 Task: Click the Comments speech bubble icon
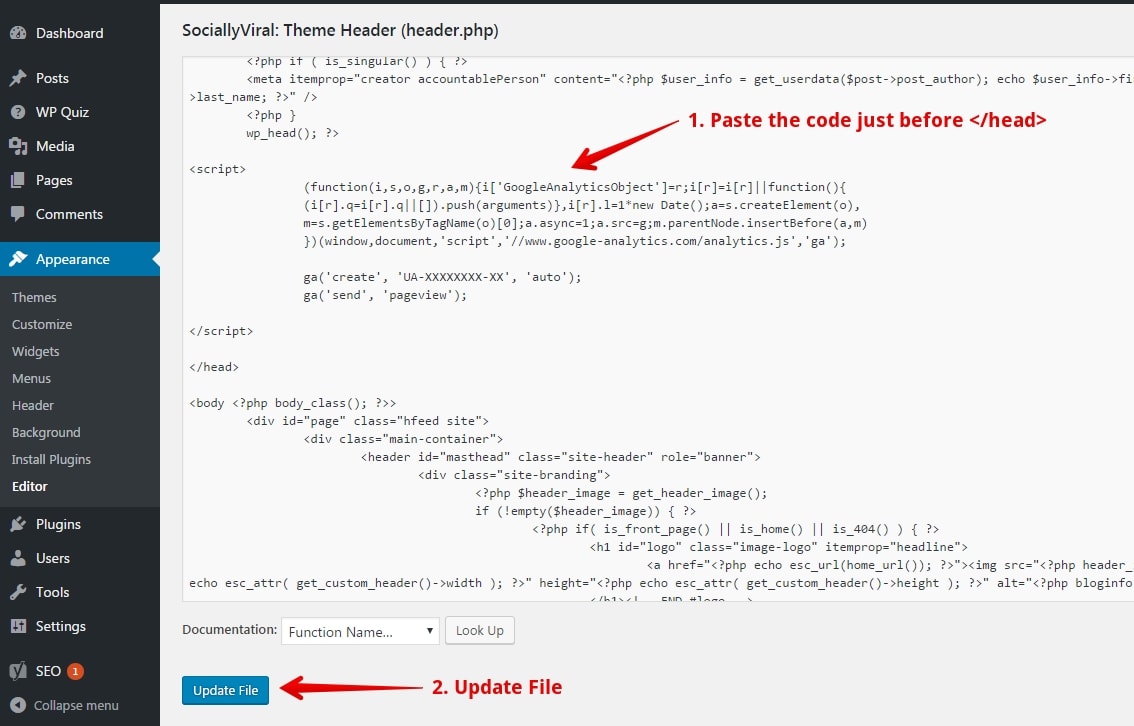coord(18,214)
